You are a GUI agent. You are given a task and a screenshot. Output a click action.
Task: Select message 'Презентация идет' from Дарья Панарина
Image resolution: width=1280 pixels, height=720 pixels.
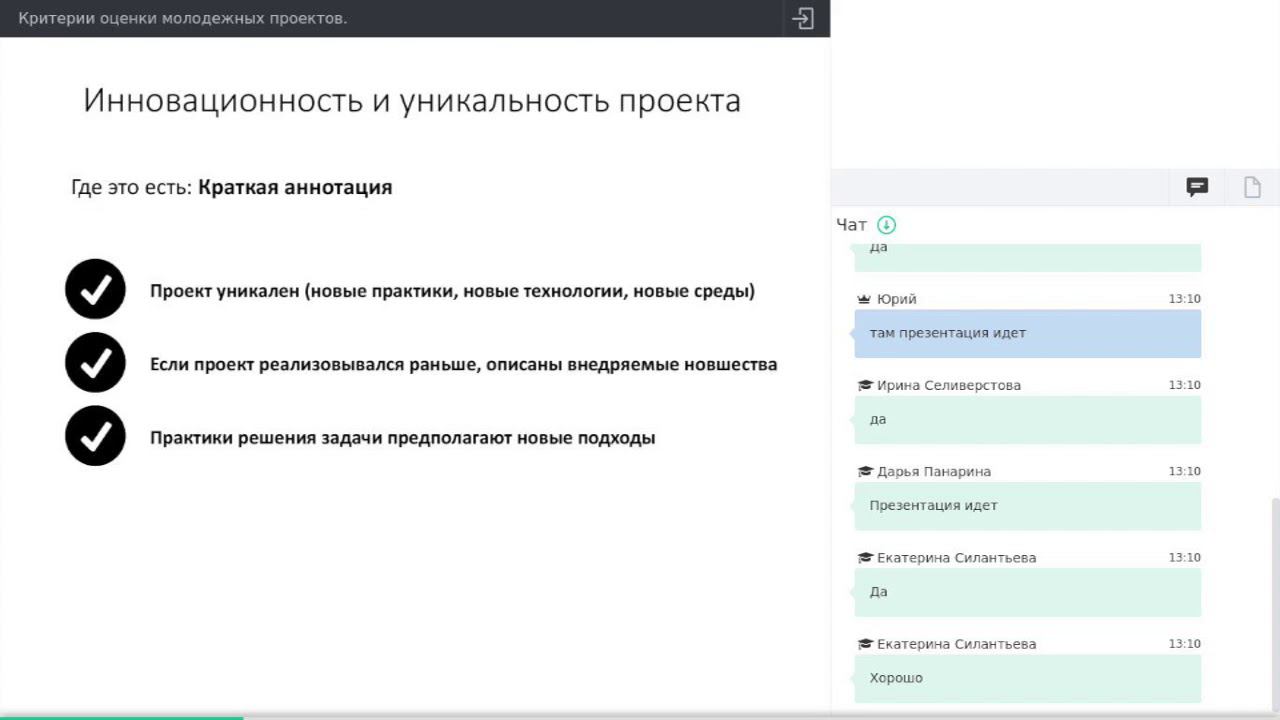point(1027,505)
